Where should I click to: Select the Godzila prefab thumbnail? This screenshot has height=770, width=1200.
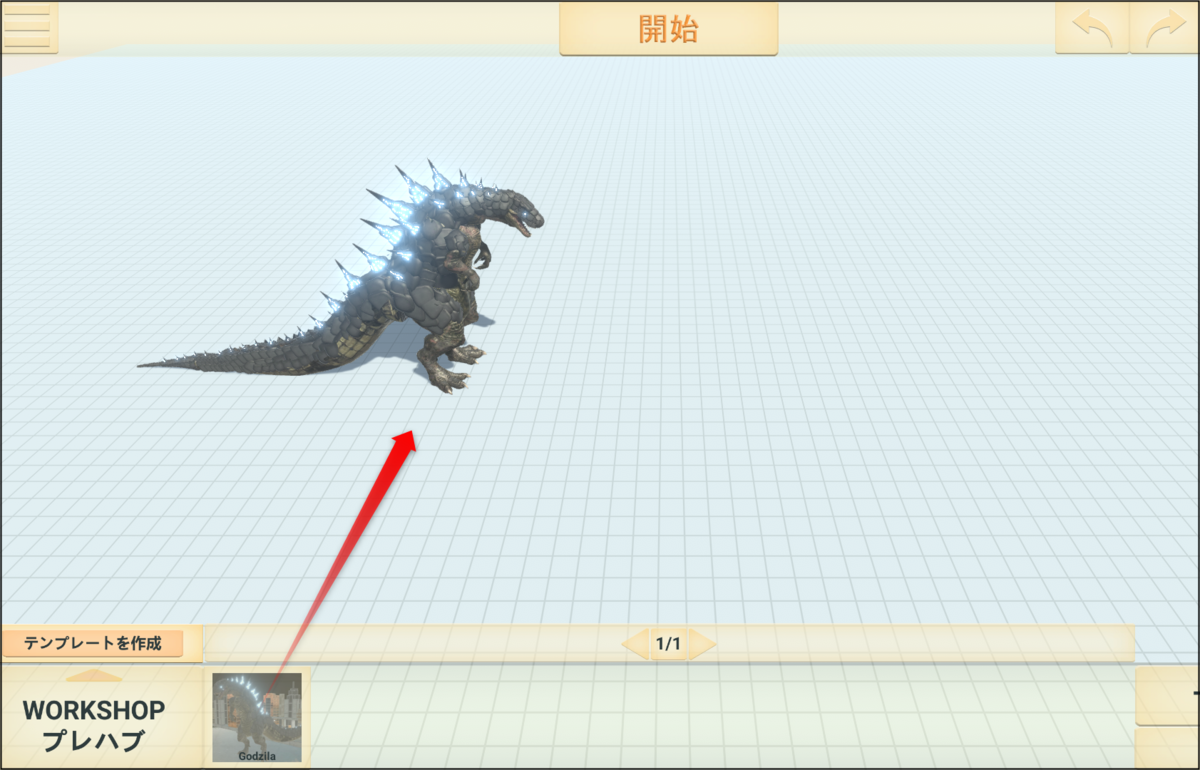tap(257, 718)
